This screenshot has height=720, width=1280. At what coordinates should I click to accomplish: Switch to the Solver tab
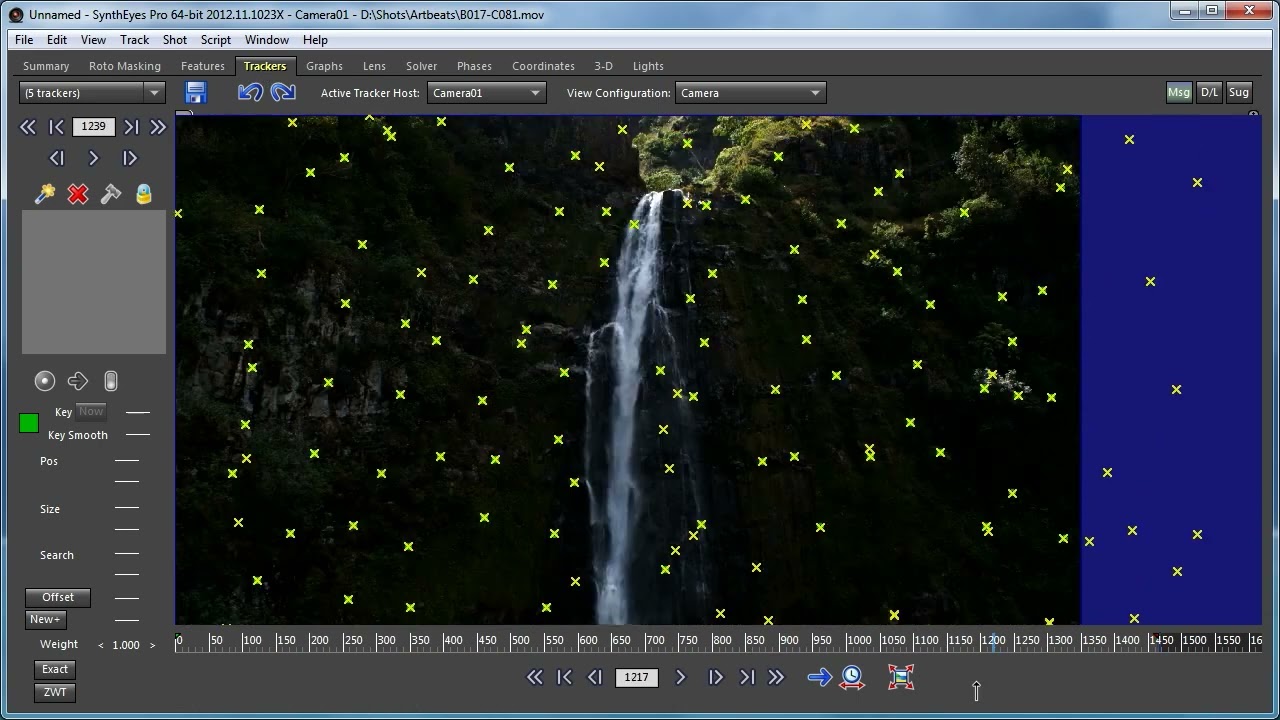pos(421,66)
